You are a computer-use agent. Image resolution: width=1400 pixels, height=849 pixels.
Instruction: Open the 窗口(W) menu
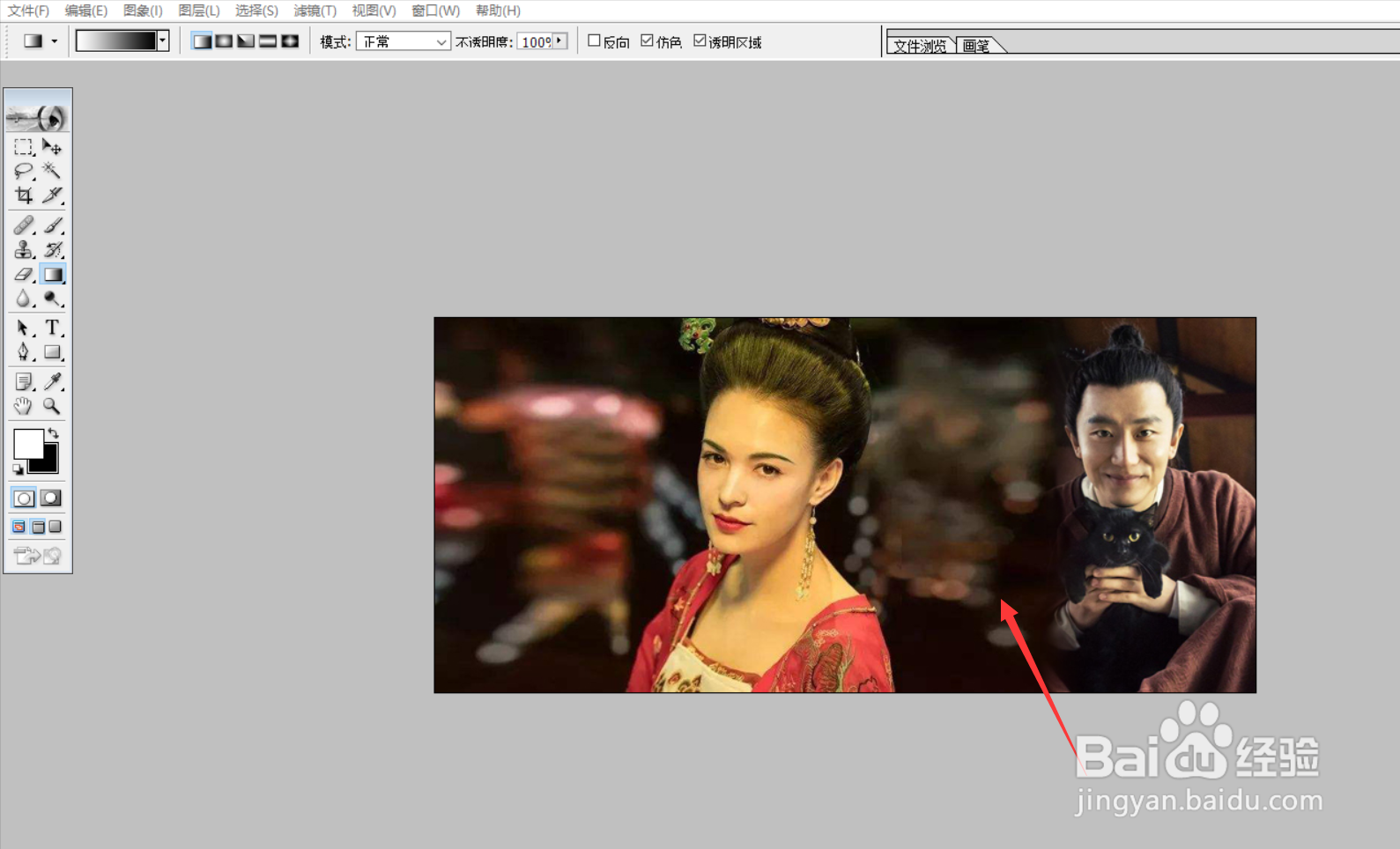pos(435,11)
